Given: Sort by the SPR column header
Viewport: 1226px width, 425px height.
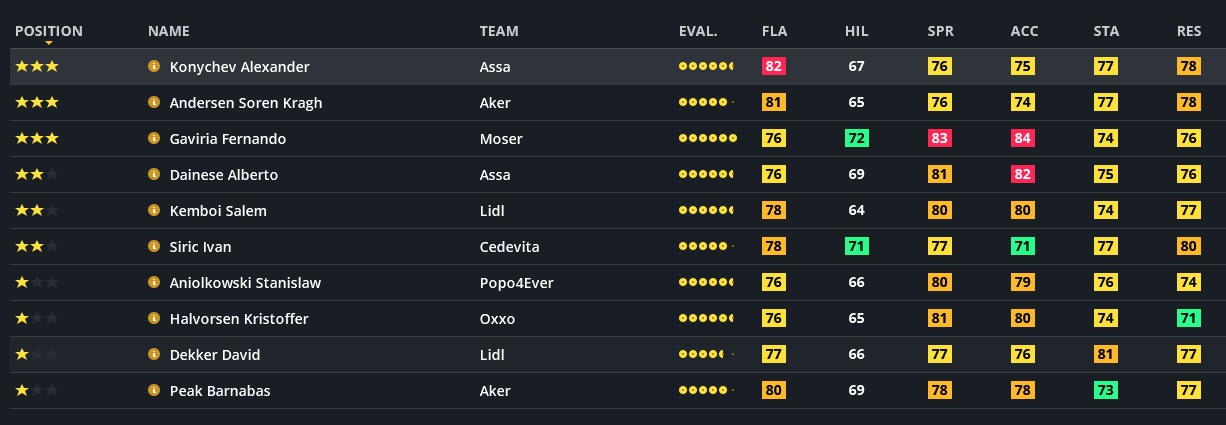Looking at the screenshot, I should point(940,31).
